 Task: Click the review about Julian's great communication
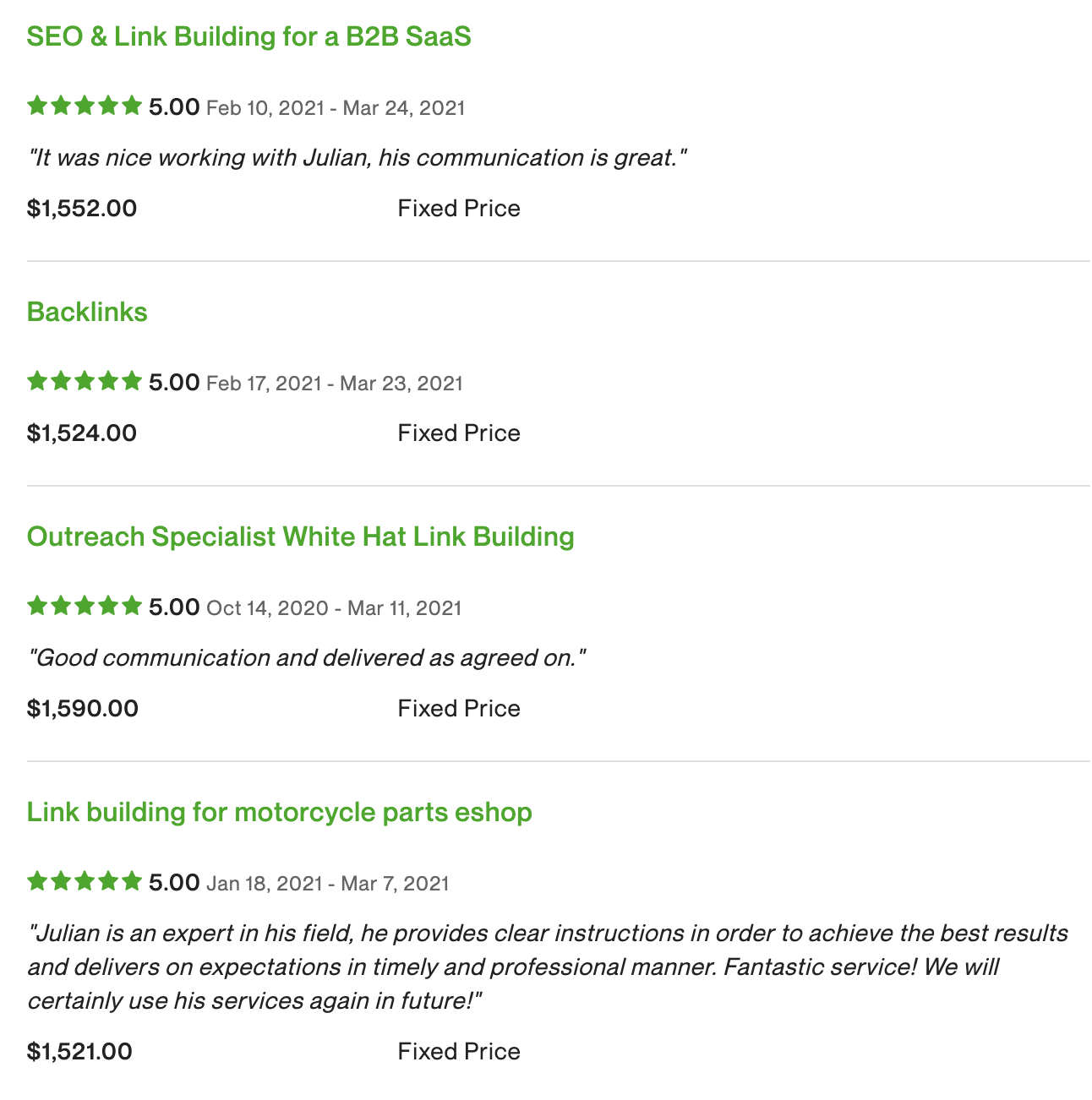pyautogui.click(x=358, y=158)
